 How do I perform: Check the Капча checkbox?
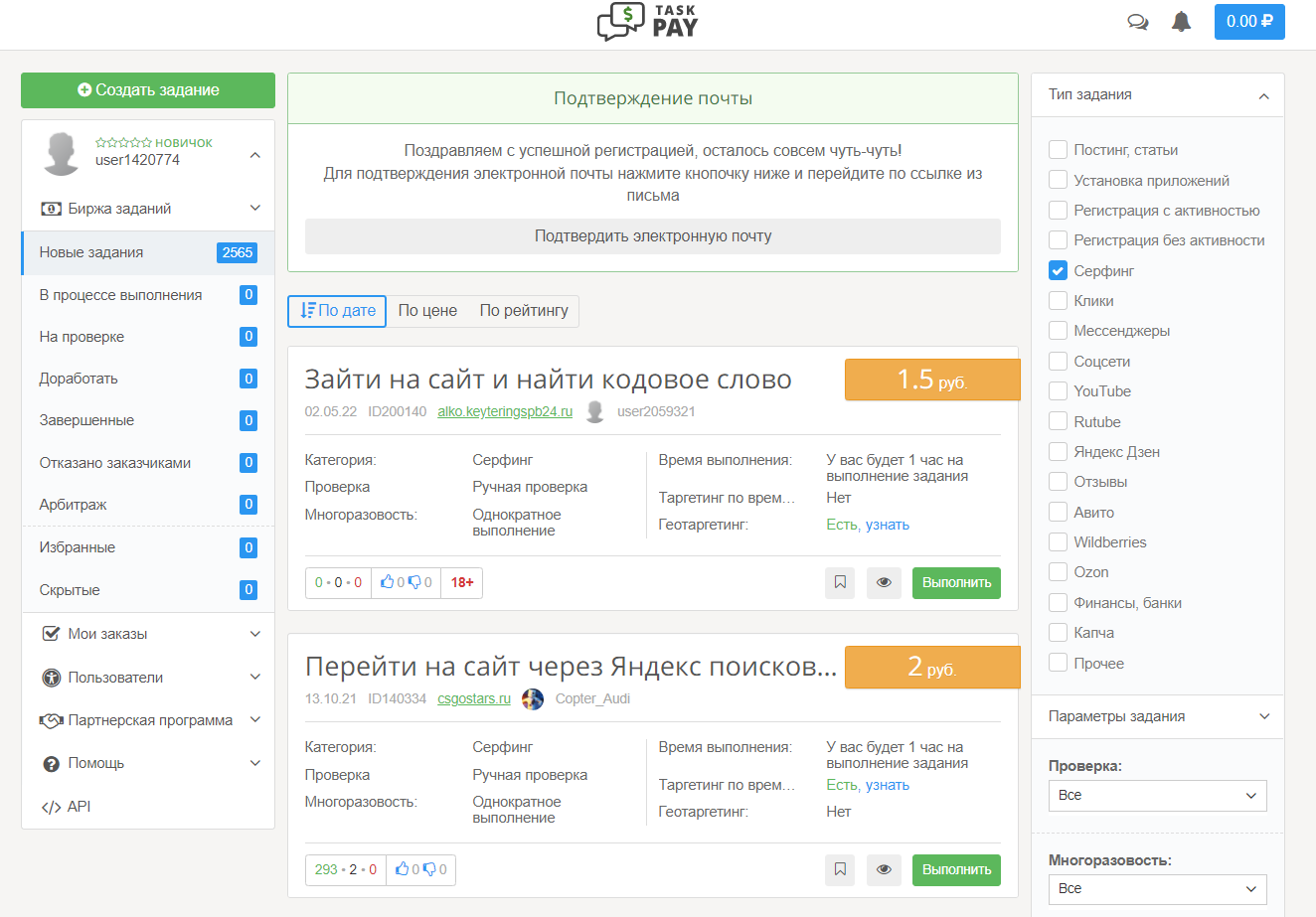(x=1059, y=633)
